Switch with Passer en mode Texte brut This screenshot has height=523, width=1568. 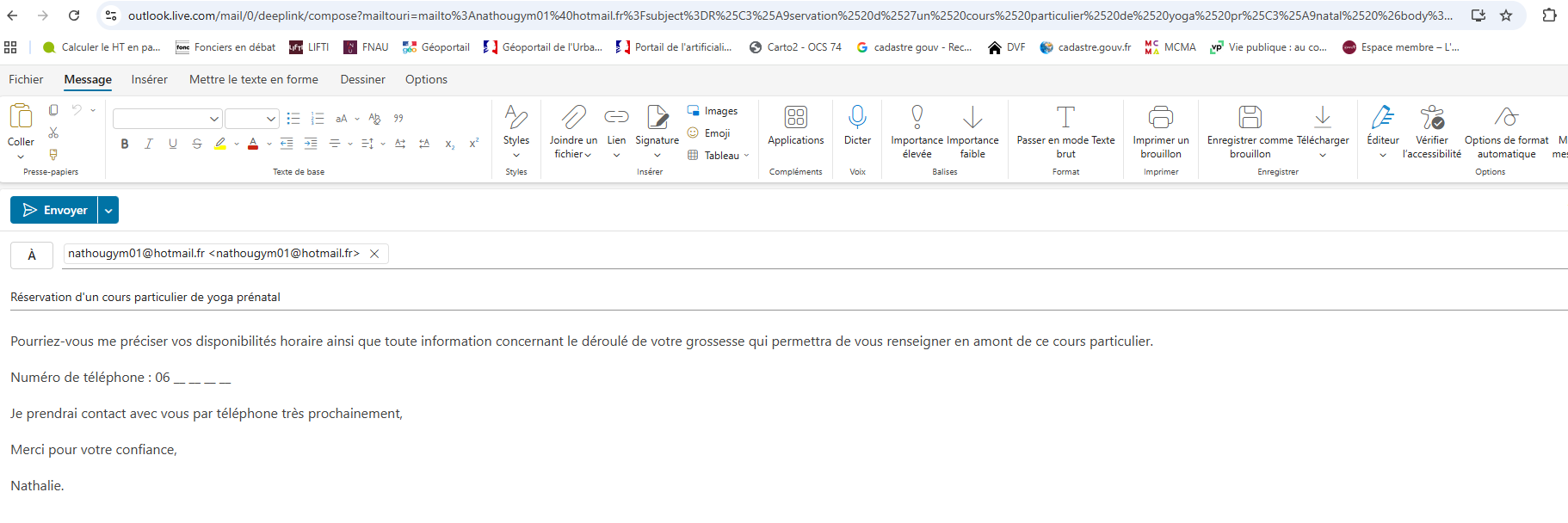(x=1065, y=132)
